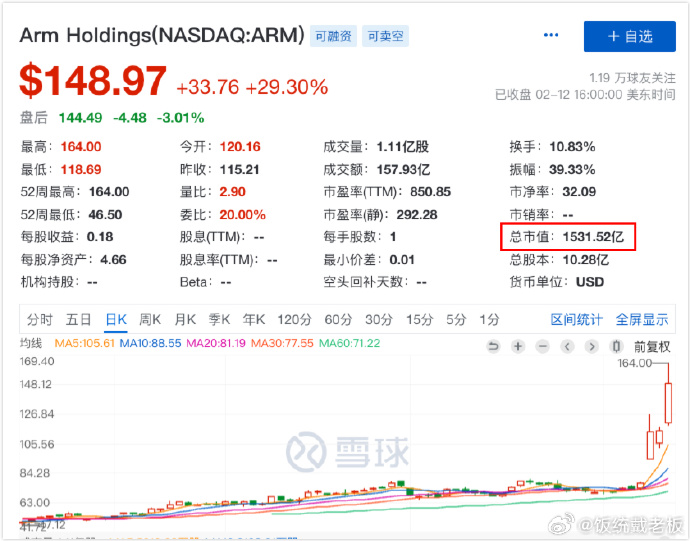Click the 总股本 10.28亿 value
This screenshot has height=541, width=690.
[586, 260]
